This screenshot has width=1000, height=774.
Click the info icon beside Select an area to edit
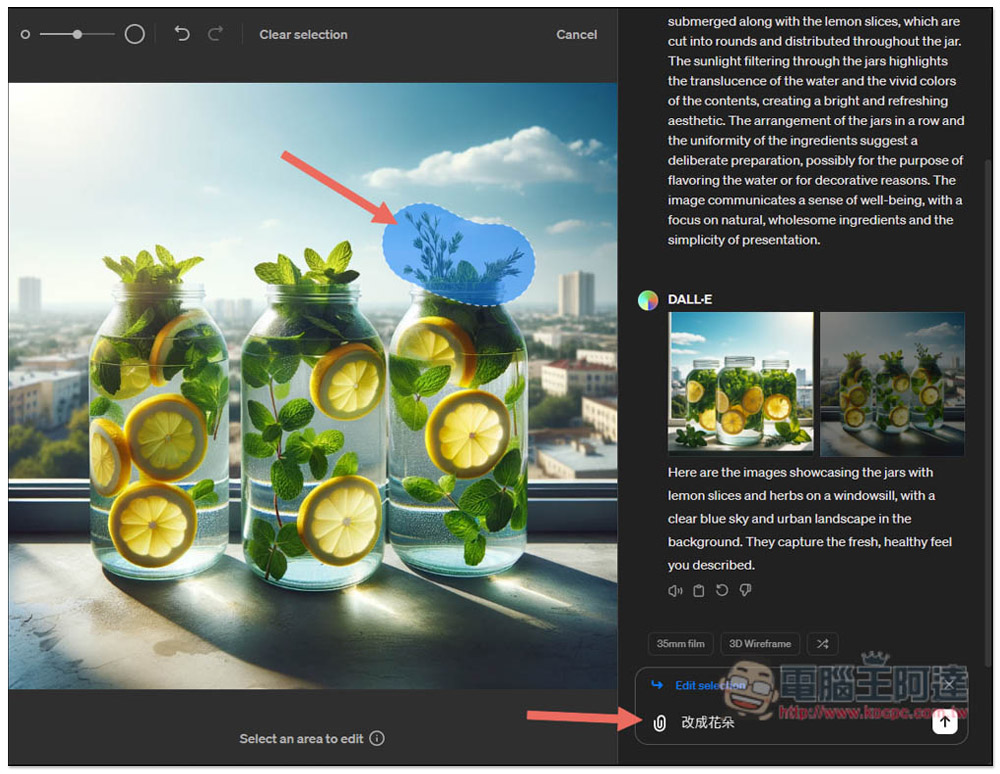pos(377,738)
